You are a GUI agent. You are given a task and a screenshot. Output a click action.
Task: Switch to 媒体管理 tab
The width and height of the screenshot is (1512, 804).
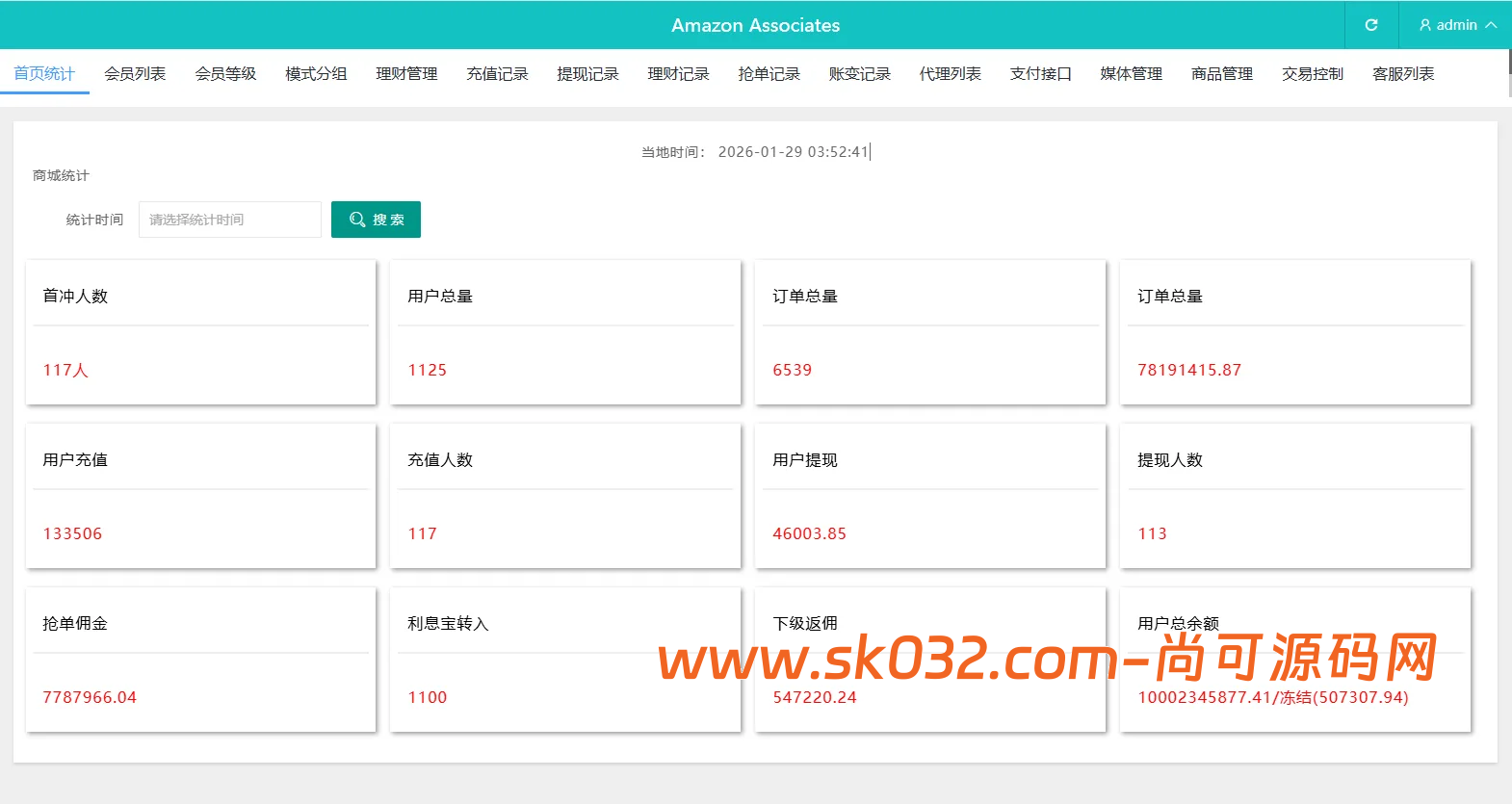[1131, 73]
